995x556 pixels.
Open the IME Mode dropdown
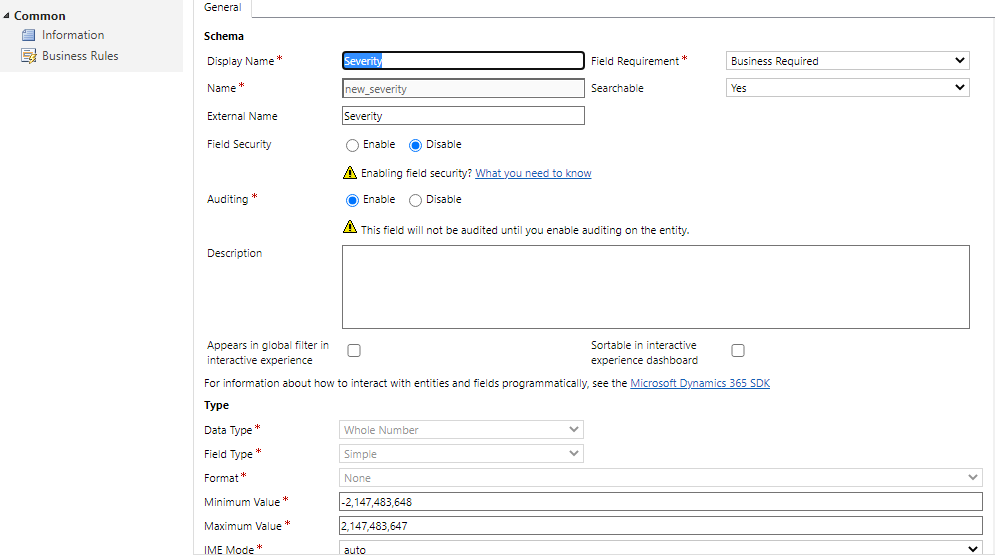(661, 549)
